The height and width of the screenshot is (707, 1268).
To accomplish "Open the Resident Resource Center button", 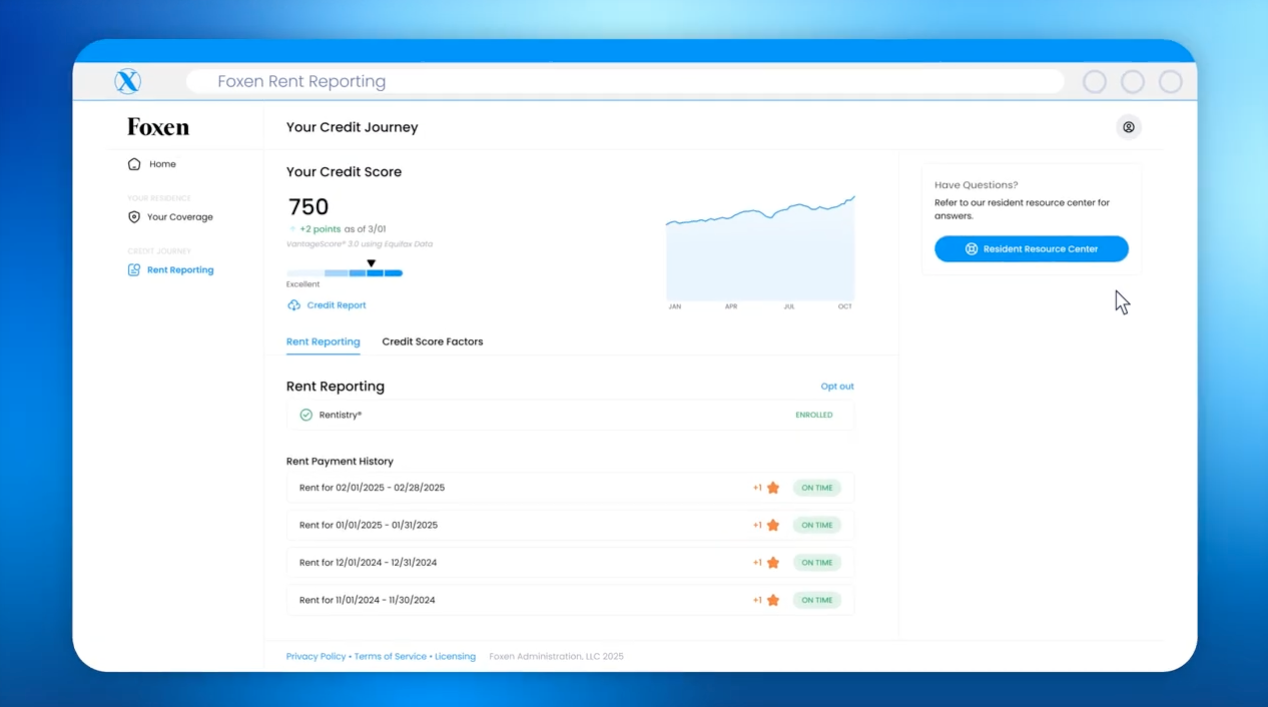I will (1031, 249).
